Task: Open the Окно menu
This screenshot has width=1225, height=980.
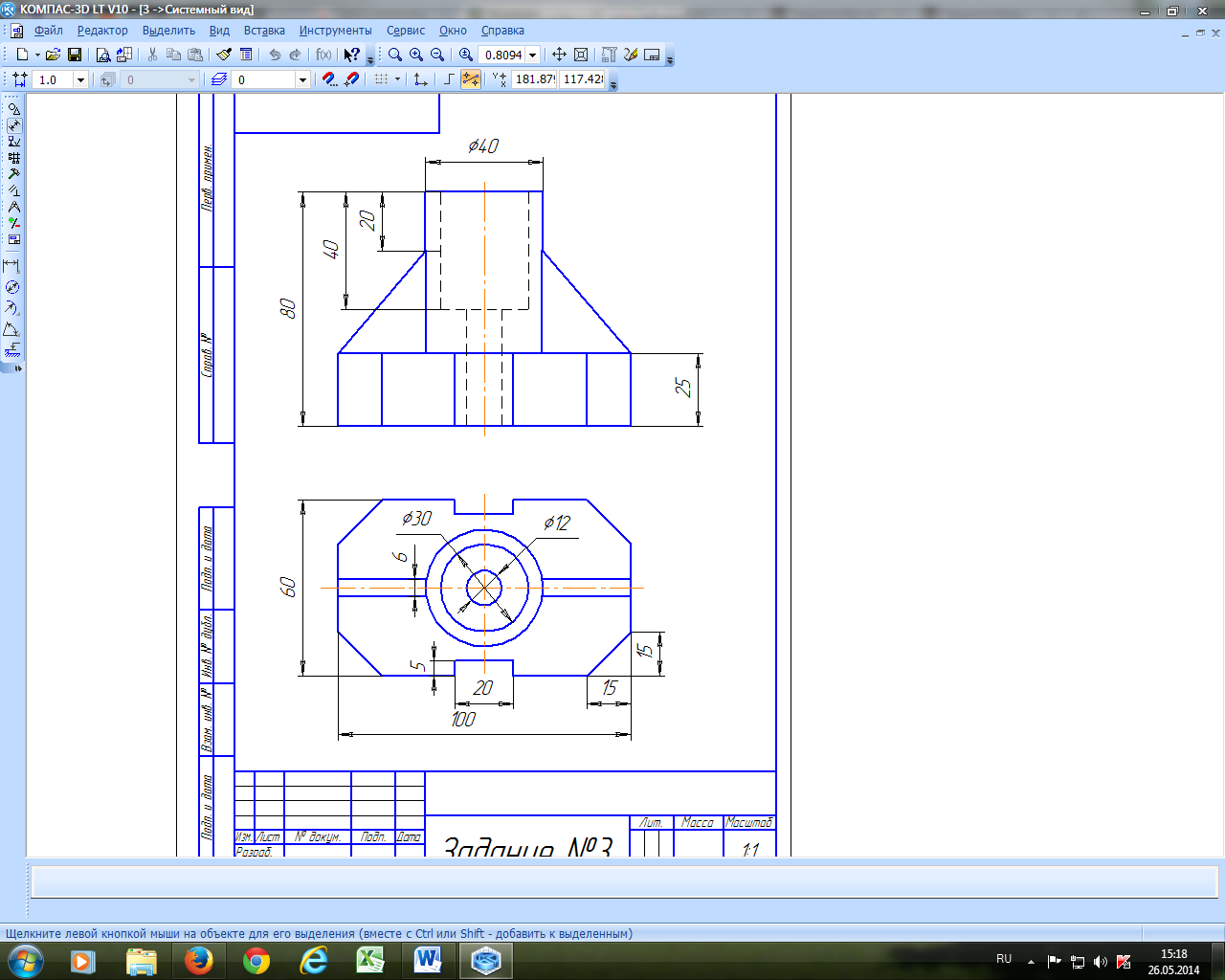Action: 453,31
